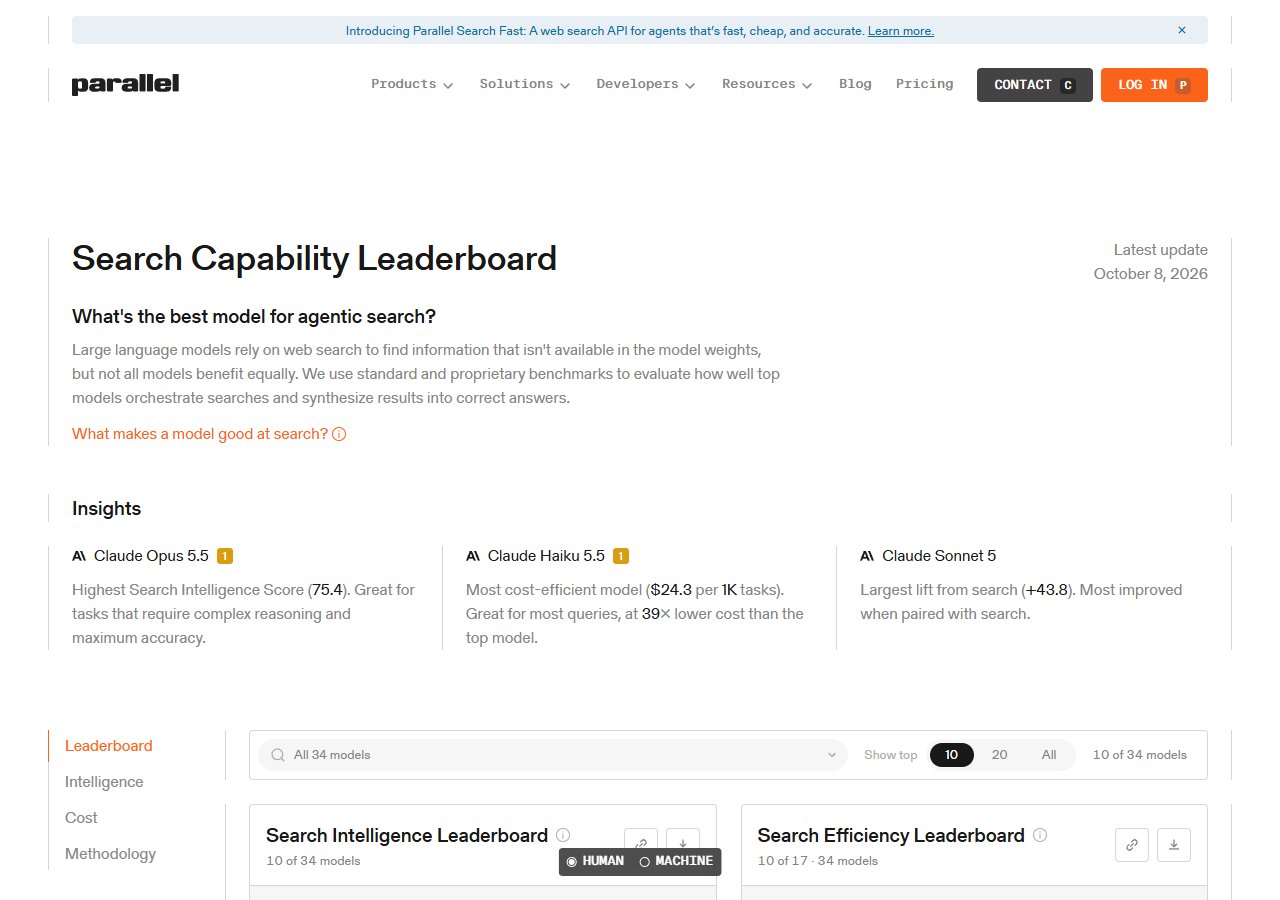The image size is (1280, 900).
Task: Open the Learn more link in the banner
Action: pyautogui.click(x=901, y=31)
